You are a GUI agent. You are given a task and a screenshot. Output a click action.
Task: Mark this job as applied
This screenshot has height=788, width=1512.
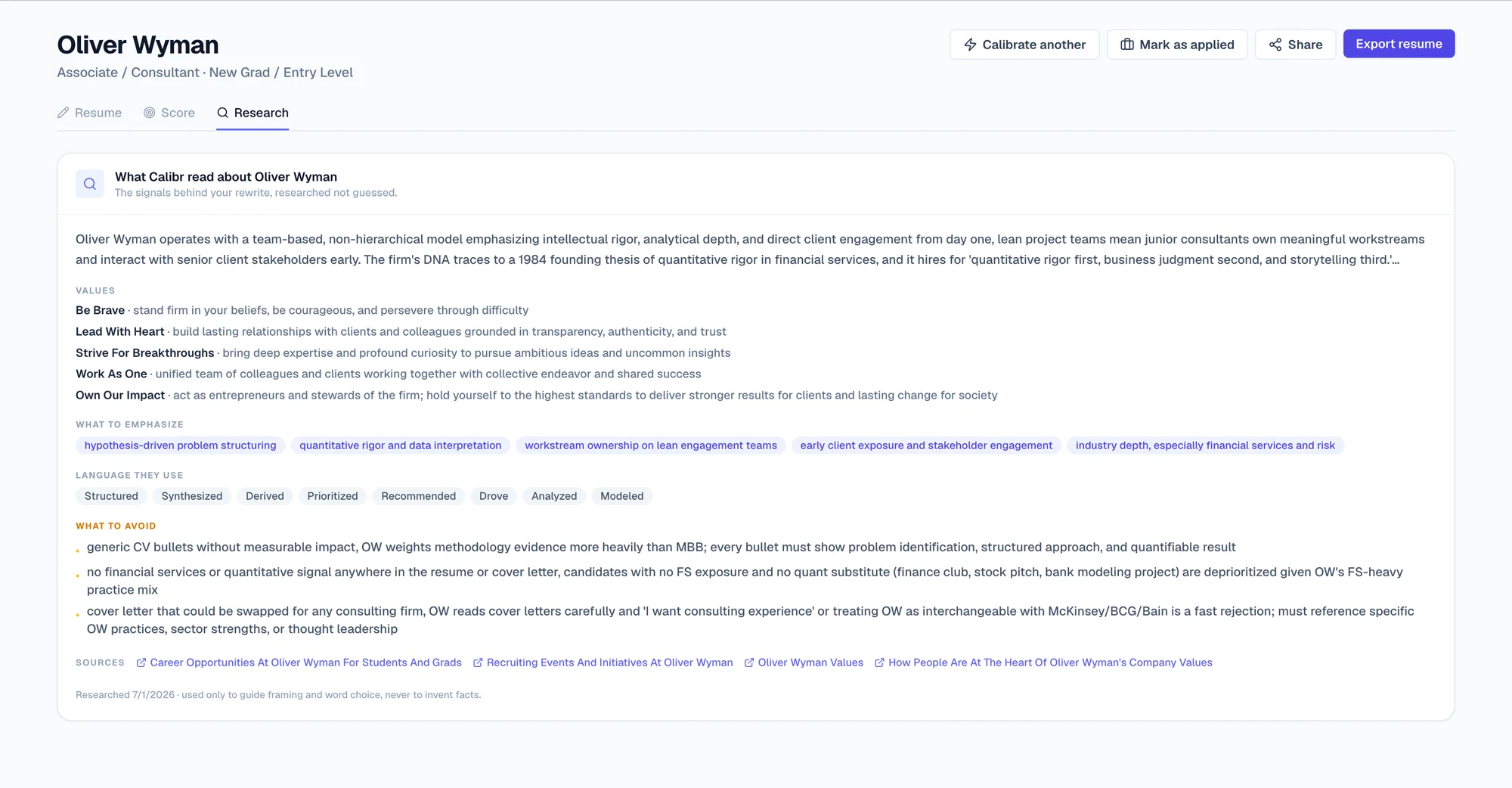point(1177,45)
